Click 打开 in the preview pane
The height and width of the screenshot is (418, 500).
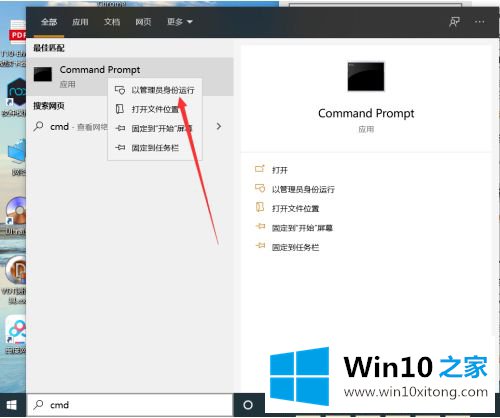pyautogui.click(x=280, y=170)
